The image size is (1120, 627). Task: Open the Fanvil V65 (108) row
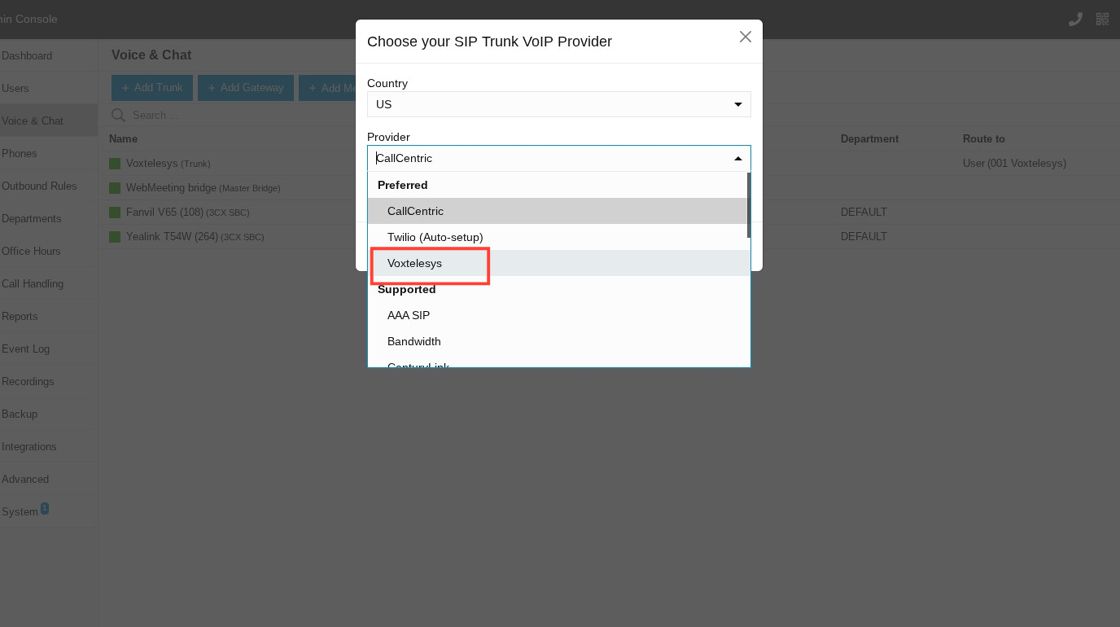[187, 212]
